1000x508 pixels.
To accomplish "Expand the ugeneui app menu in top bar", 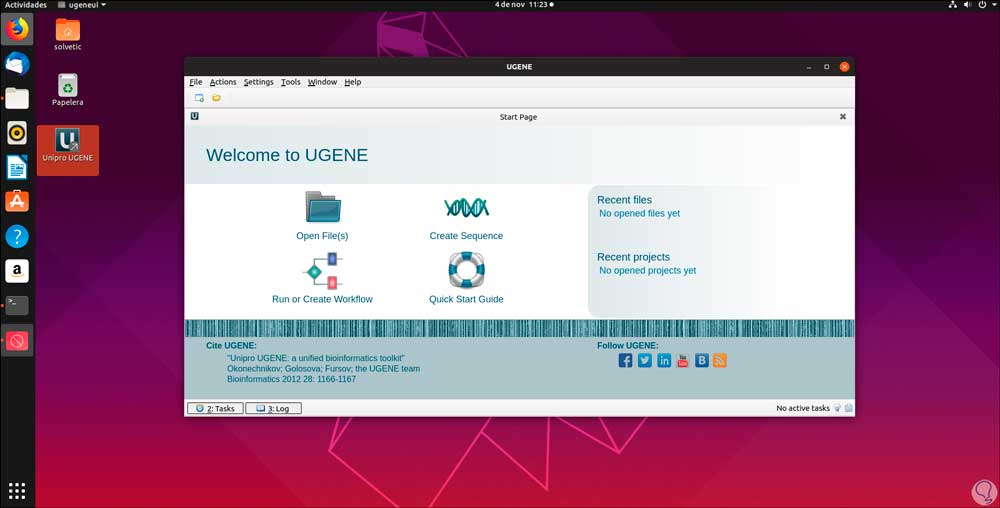I will (82, 4).
